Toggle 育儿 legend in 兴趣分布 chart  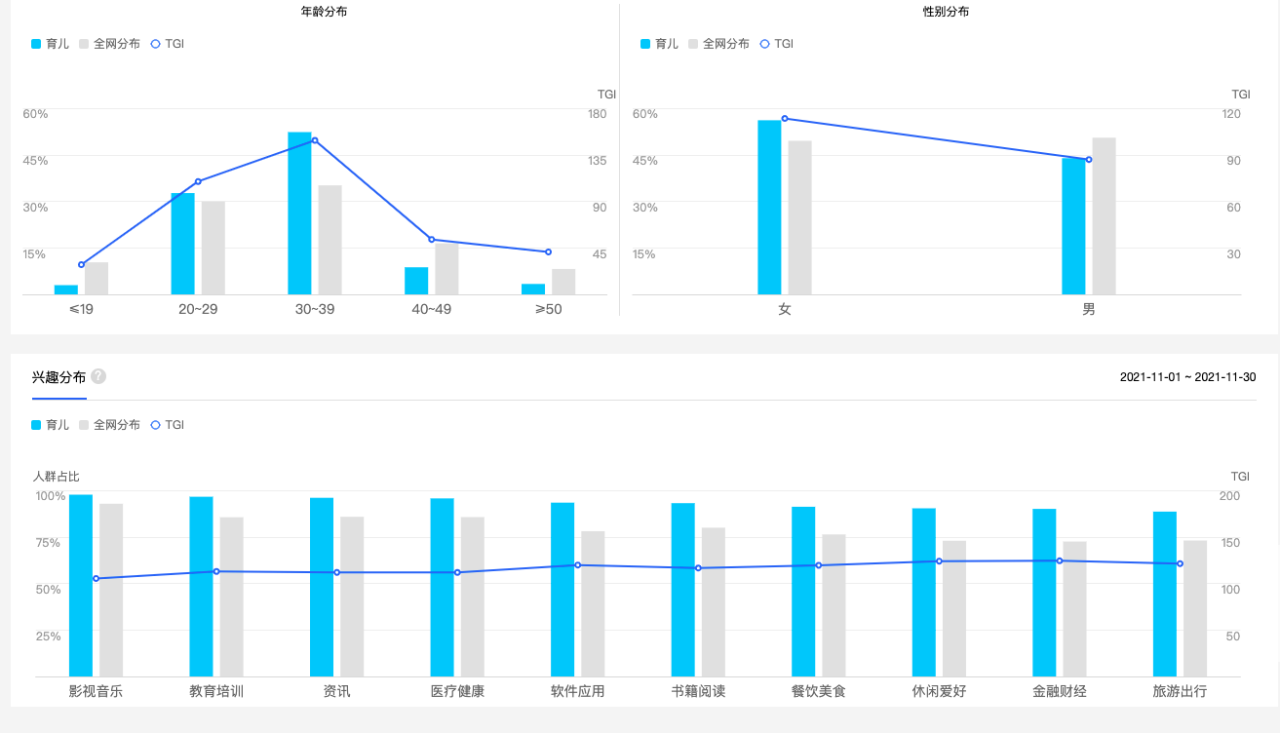50,425
